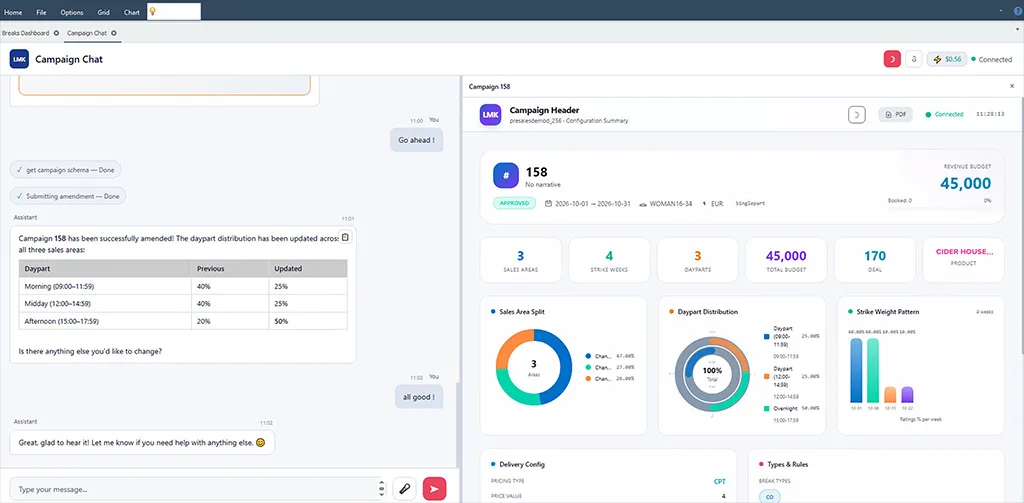The height and width of the screenshot is (503, 1024).
Task: Click the updated 50% table cell
Action: pyautogui.click(x=308, y=321)
